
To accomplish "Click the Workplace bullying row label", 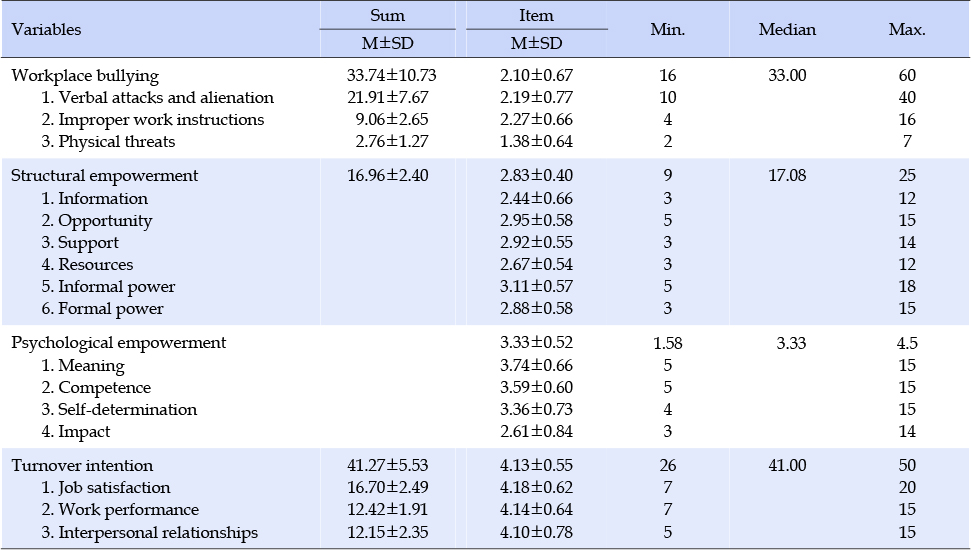I will (85, 76).
